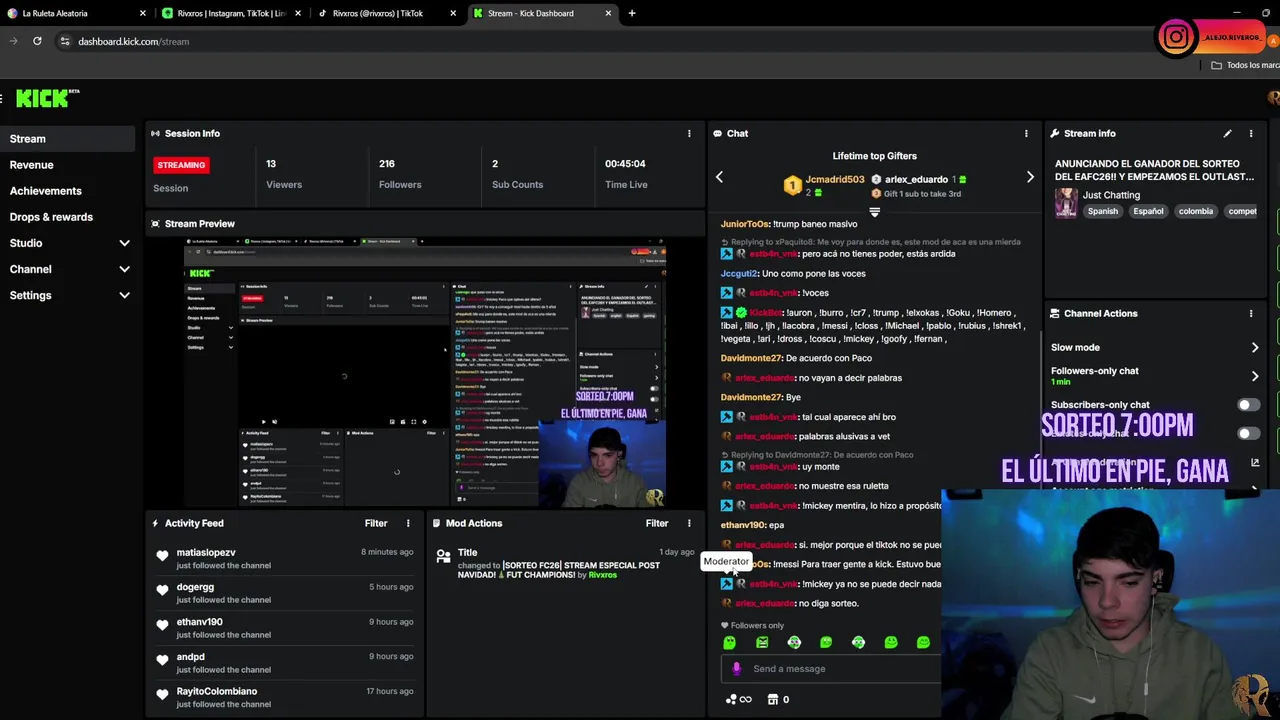Open Drops & rewards sidebar page
This screenshot has height=720, width=1280.
pyautogui.click(x=68, y=217)
